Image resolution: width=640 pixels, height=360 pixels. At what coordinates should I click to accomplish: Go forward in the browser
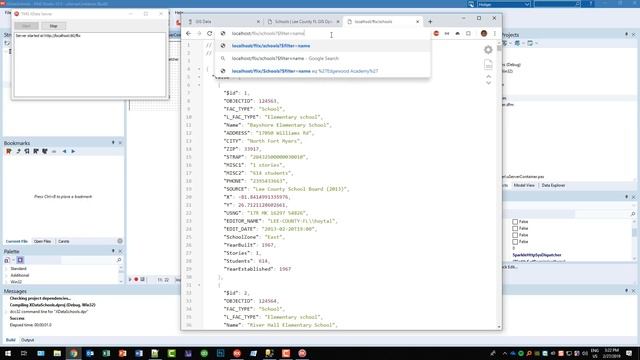[x=199, y=33]
